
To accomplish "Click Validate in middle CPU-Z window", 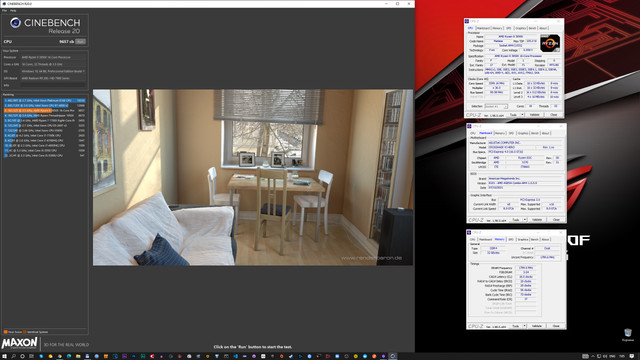I will (537, 220).
